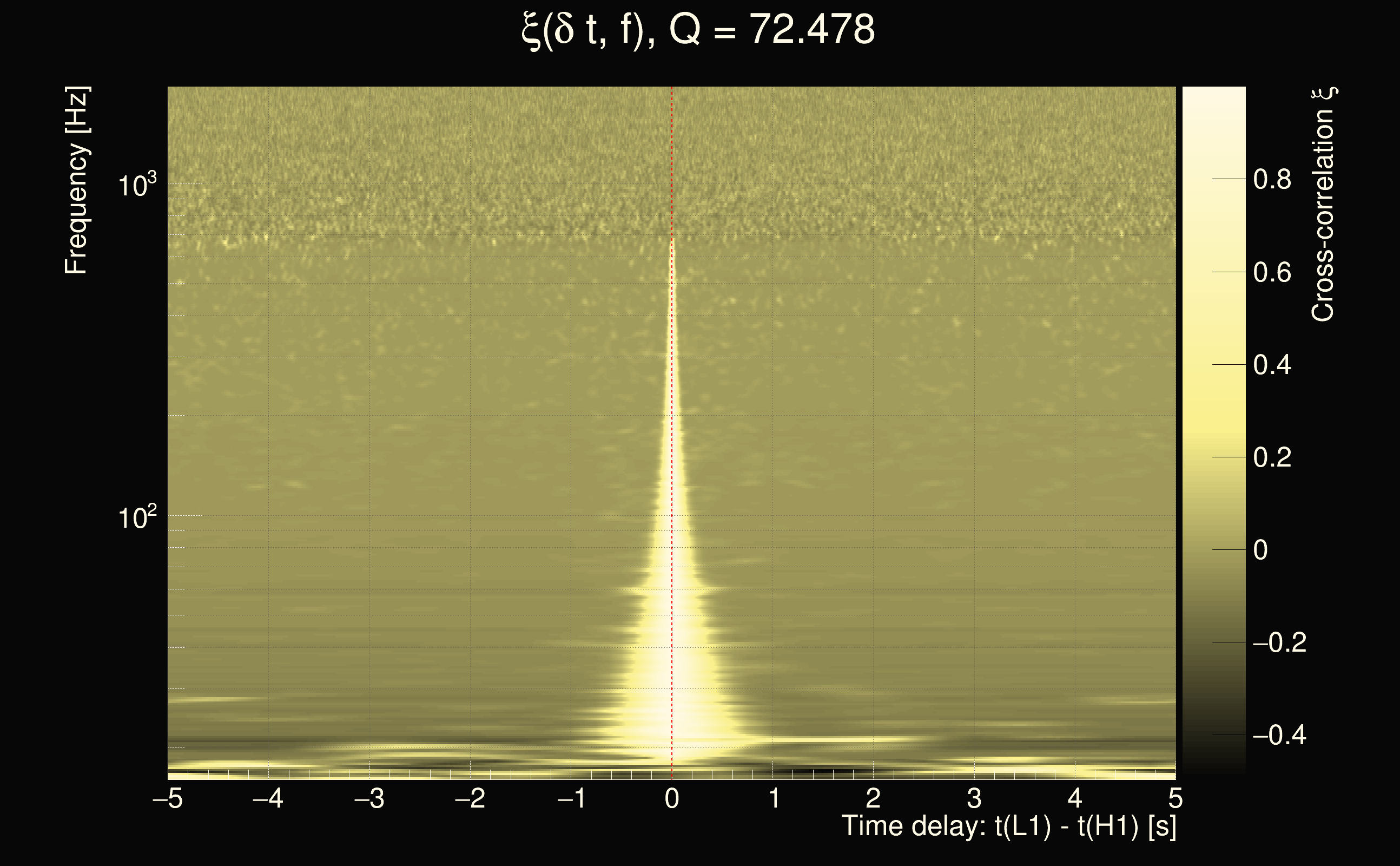Click the –0.2 colorbar tick label
Image resolution: width=1400 pixels, height=866 pixels.
(x=1279, y=642)
